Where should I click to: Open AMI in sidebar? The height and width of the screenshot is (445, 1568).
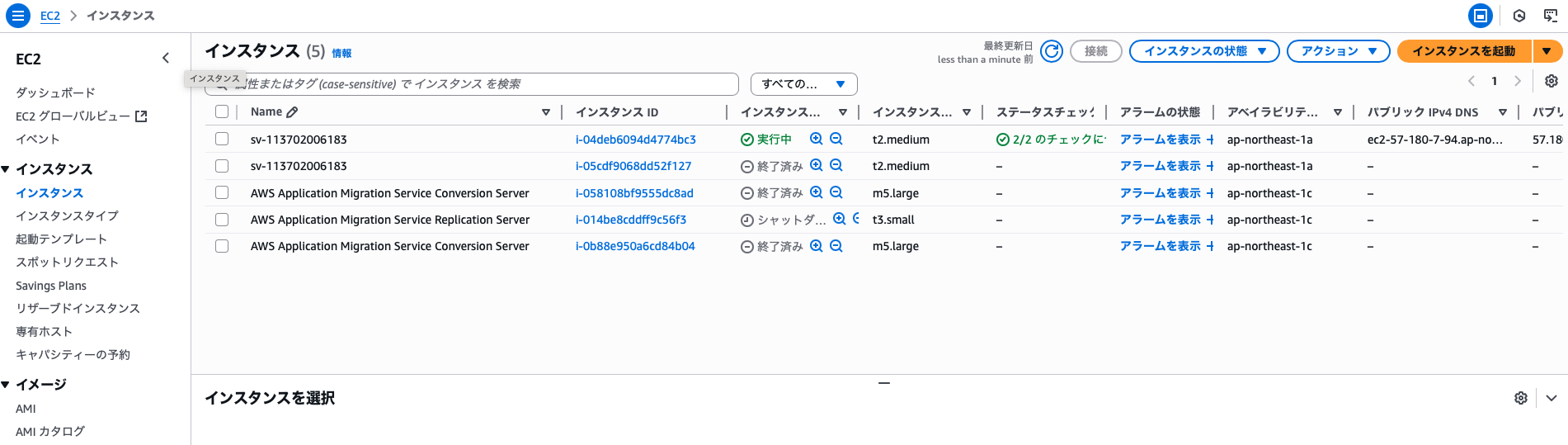(x=26, y=409)
